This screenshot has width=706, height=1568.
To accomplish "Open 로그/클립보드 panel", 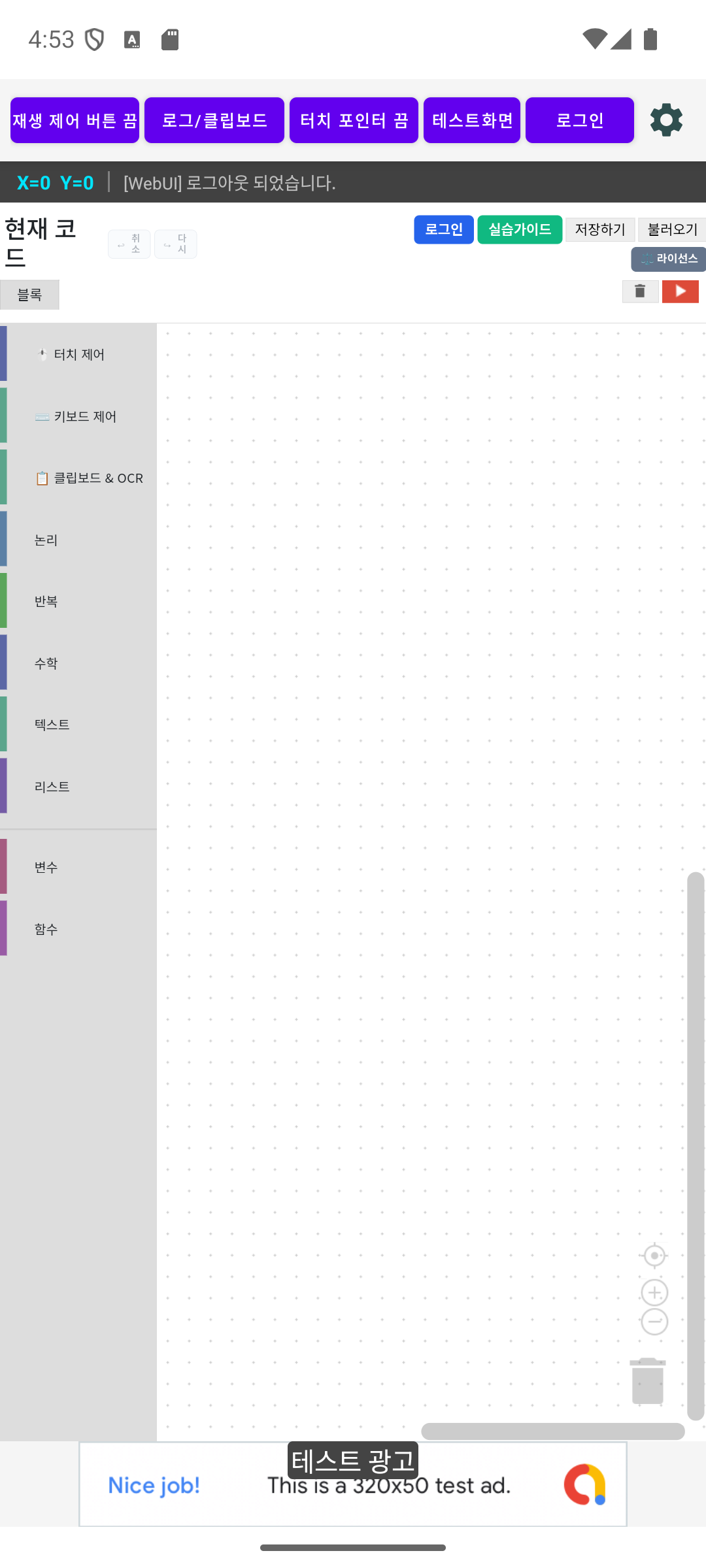I will point(214,120).
